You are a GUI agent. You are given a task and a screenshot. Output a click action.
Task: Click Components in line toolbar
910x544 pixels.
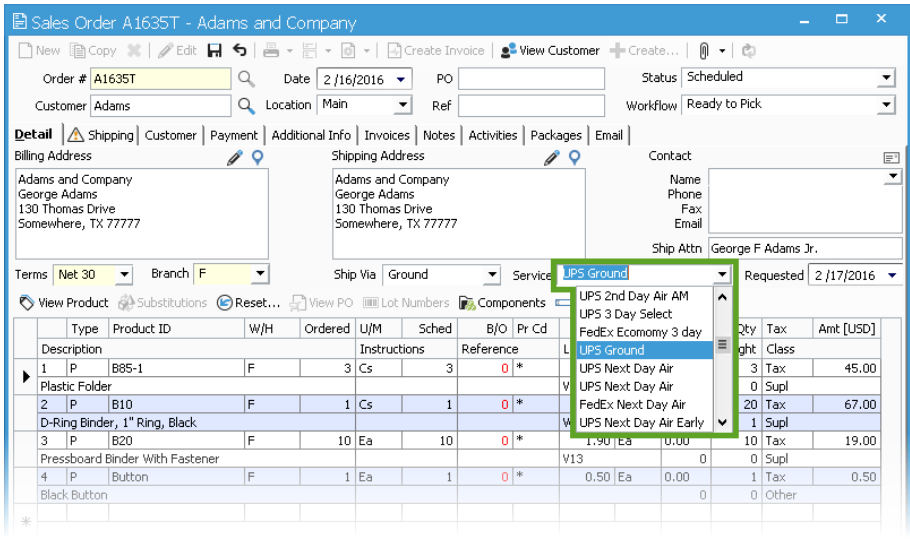[503, 303]
